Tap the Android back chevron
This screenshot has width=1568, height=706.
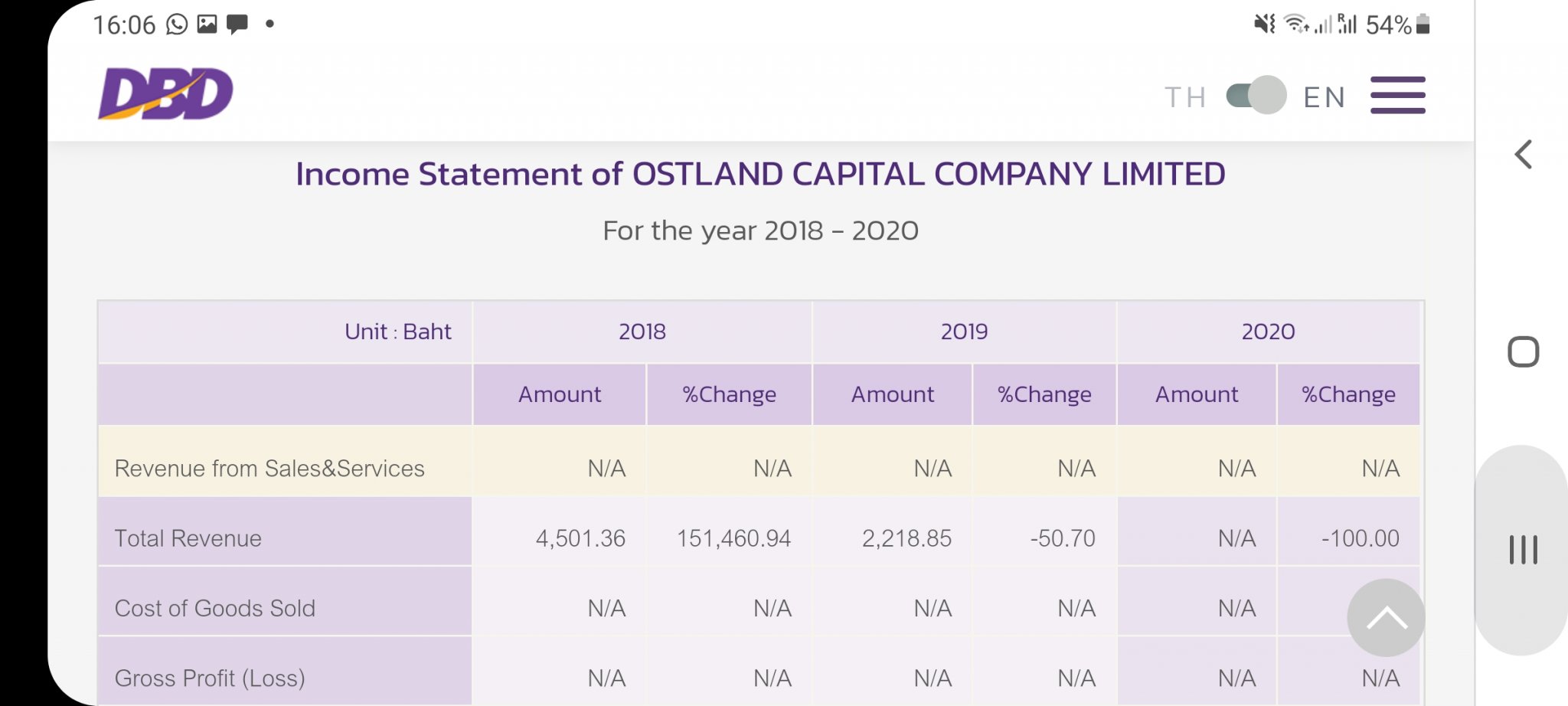[1523, 155]
